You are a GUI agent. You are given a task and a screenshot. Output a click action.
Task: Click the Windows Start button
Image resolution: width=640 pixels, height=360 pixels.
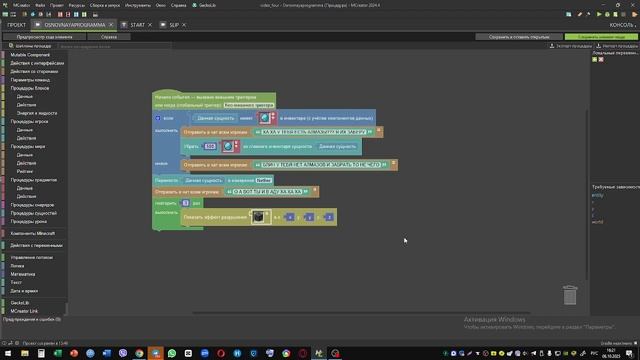(x=8, y=353)
